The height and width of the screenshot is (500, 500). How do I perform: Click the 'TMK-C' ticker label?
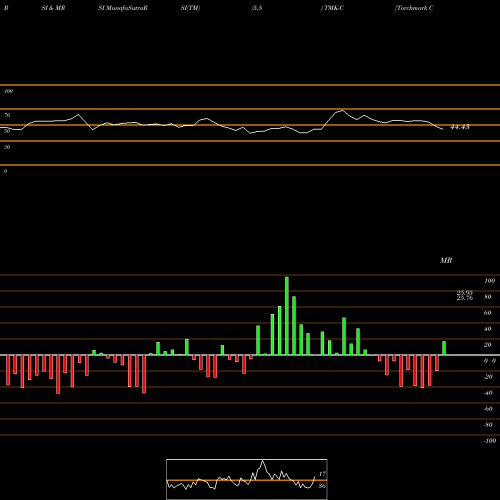click(x=333, y=8)
